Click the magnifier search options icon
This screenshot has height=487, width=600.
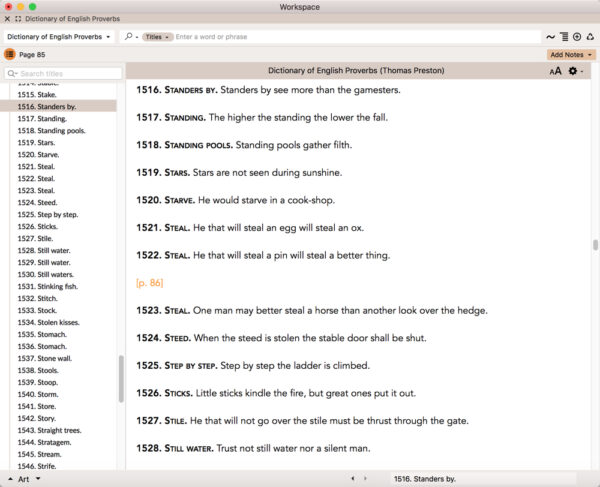coord(131,37)
